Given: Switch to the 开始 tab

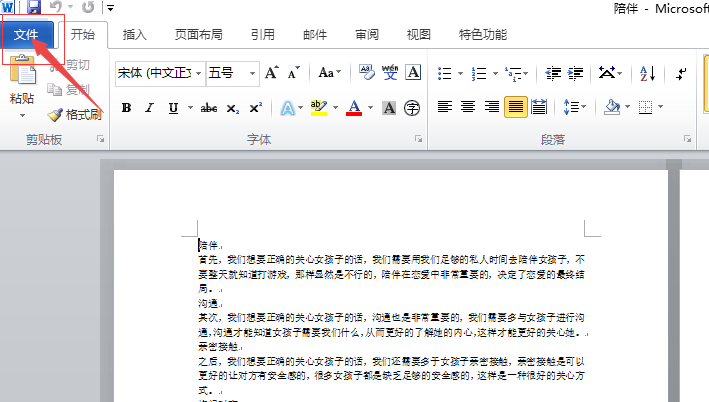Looking at the screenshot, I should (x=83, y=34).
